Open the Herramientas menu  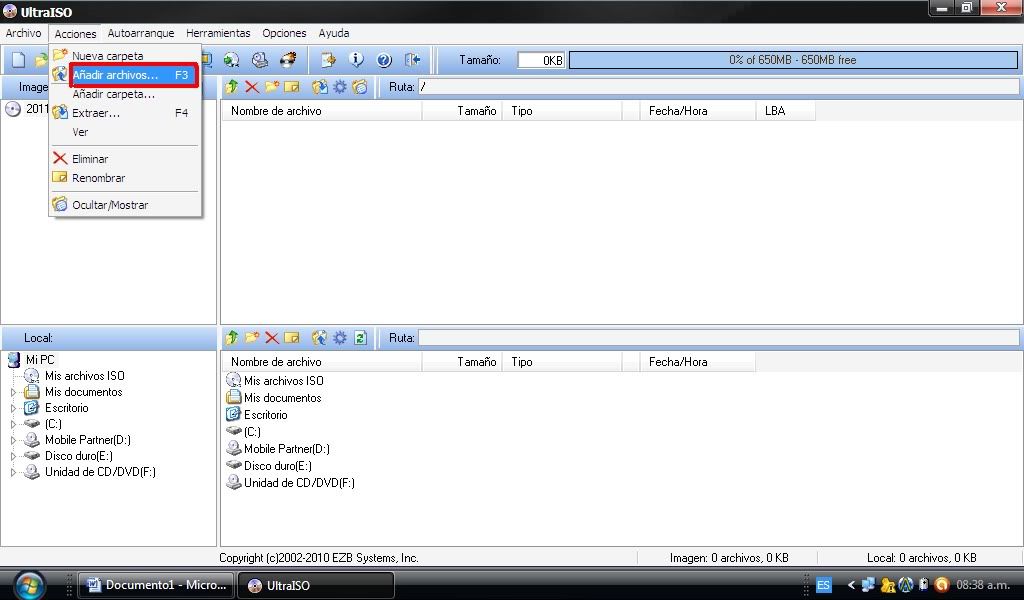[x=218, y=33]
